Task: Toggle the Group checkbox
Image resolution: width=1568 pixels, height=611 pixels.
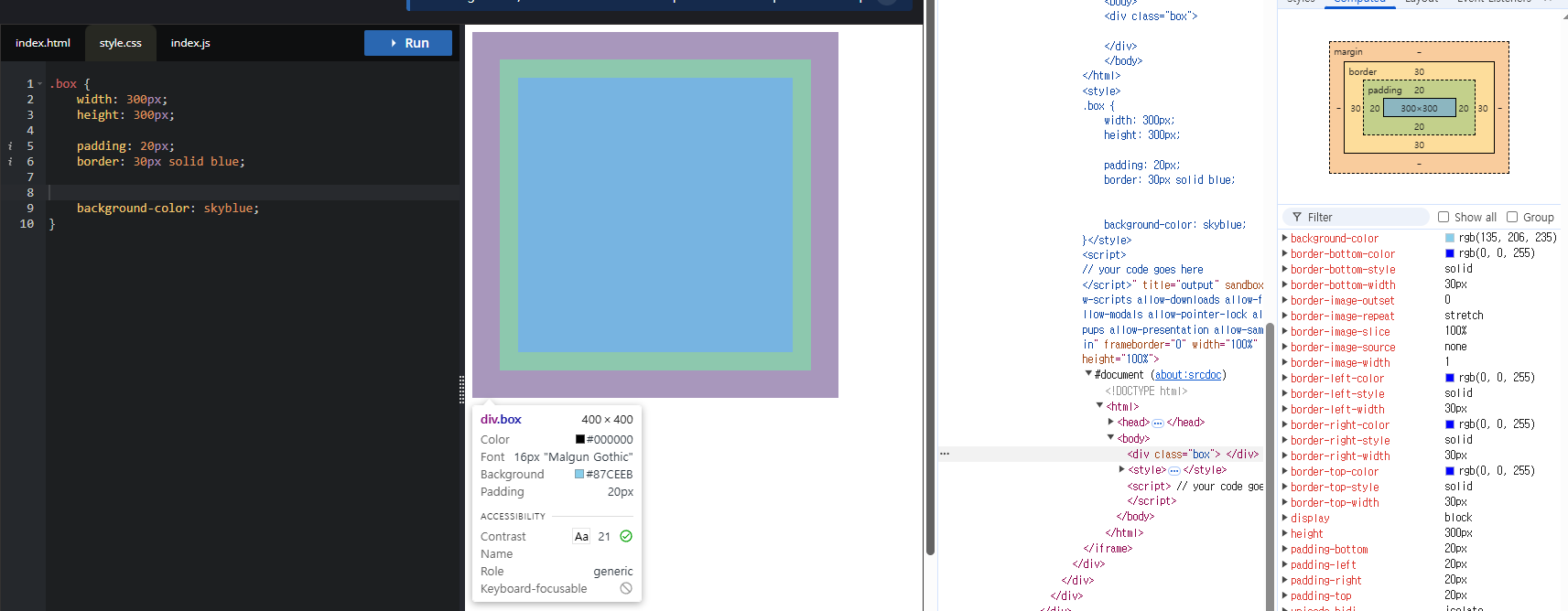Action: [x=1512, y=217]
